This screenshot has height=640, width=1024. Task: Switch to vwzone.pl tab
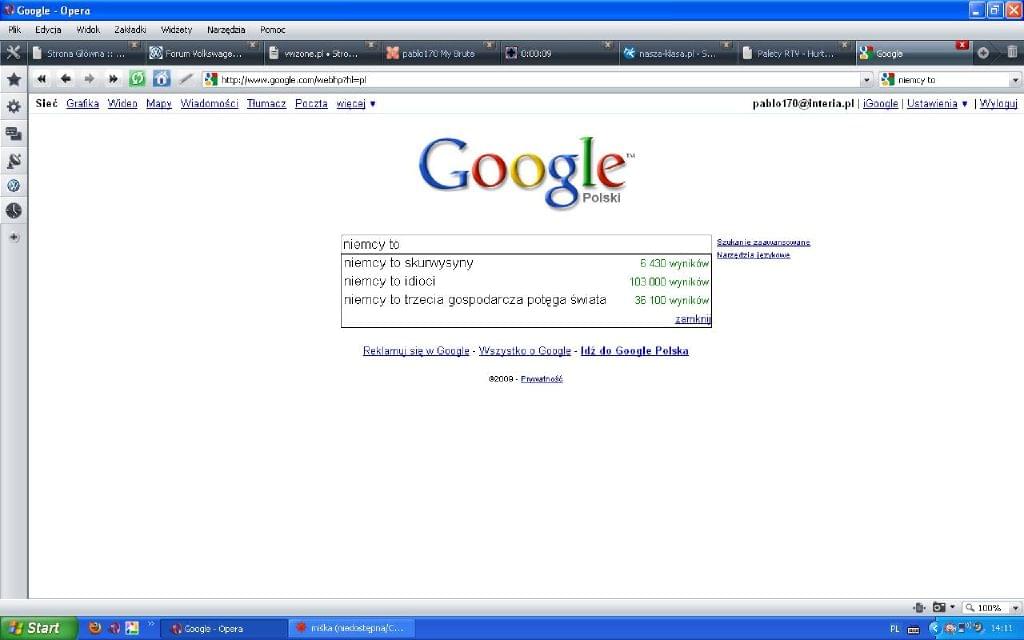point(321,54)
